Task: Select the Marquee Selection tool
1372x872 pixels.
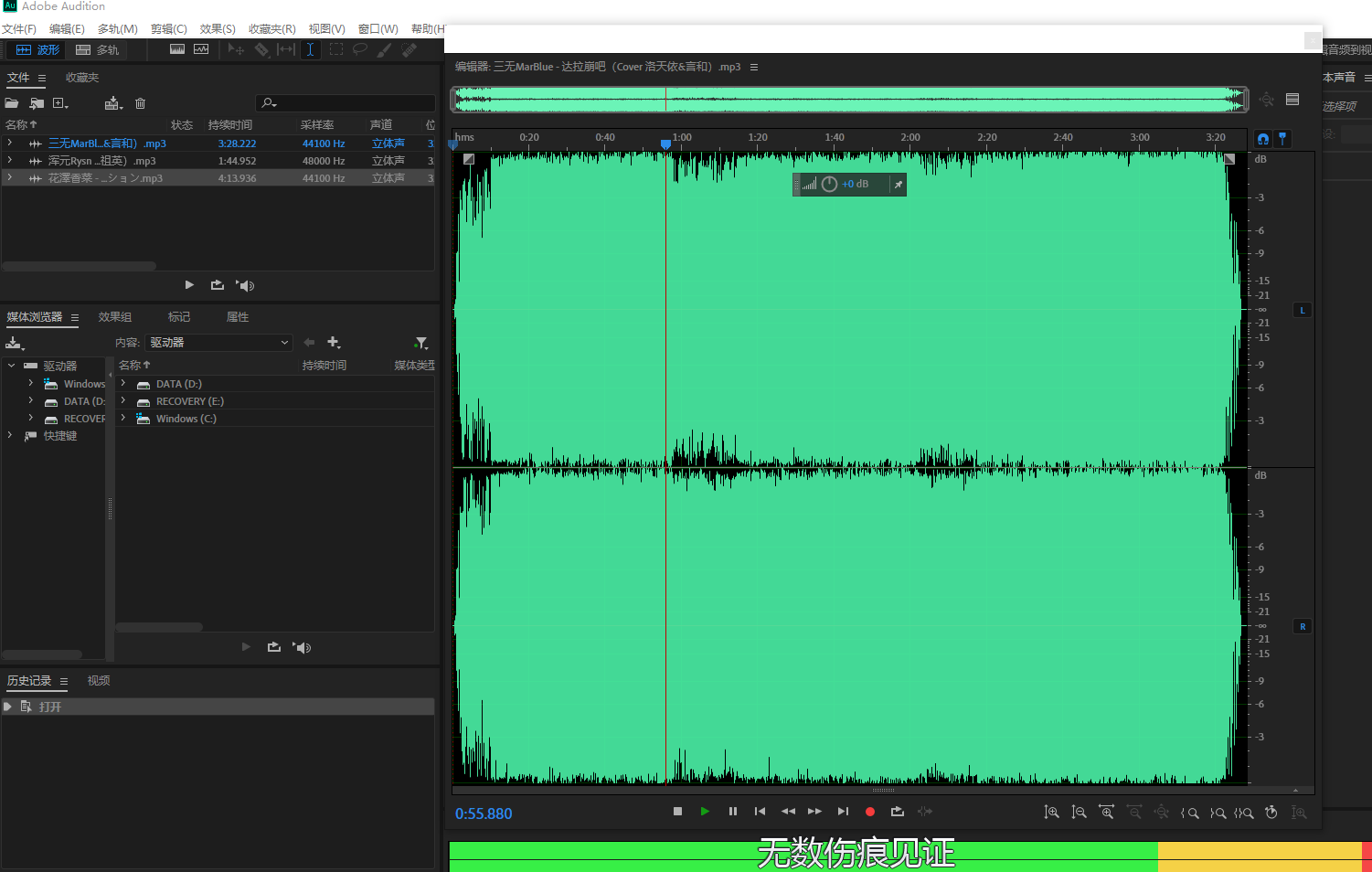Action: coord(336,49)
